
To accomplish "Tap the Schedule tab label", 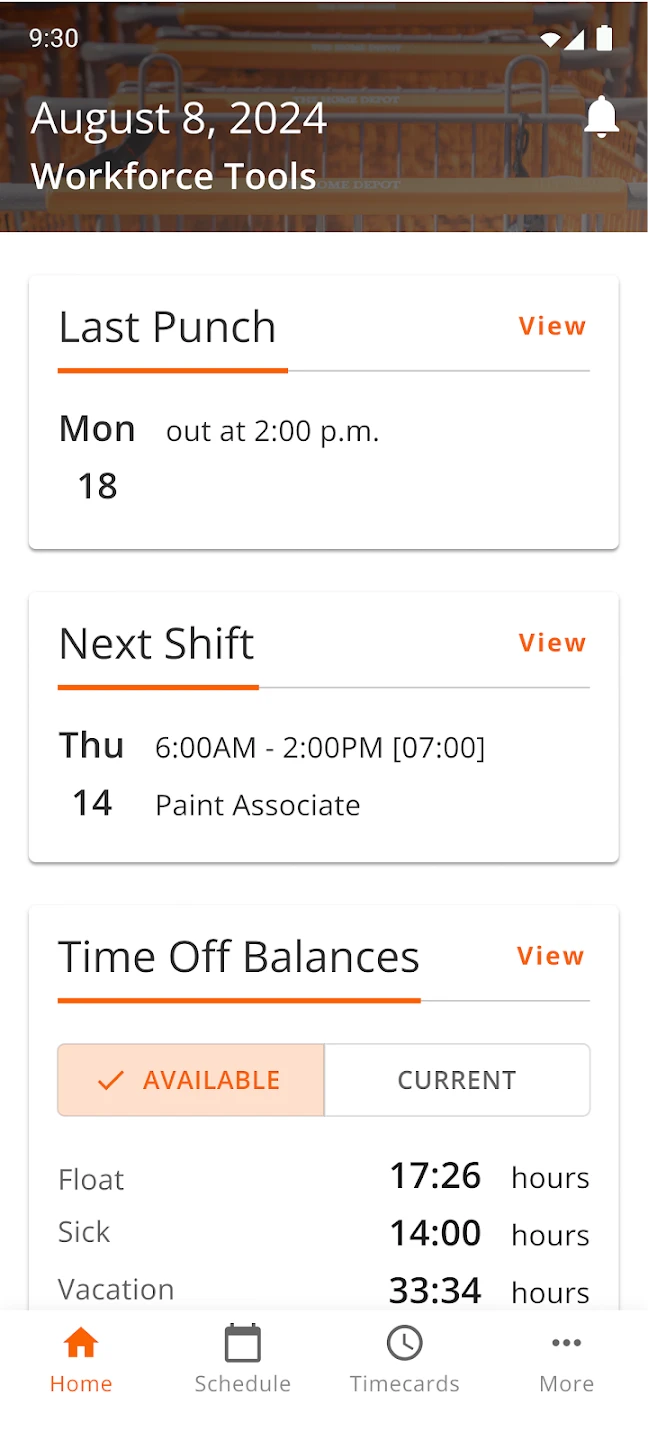I will 243,1384.
